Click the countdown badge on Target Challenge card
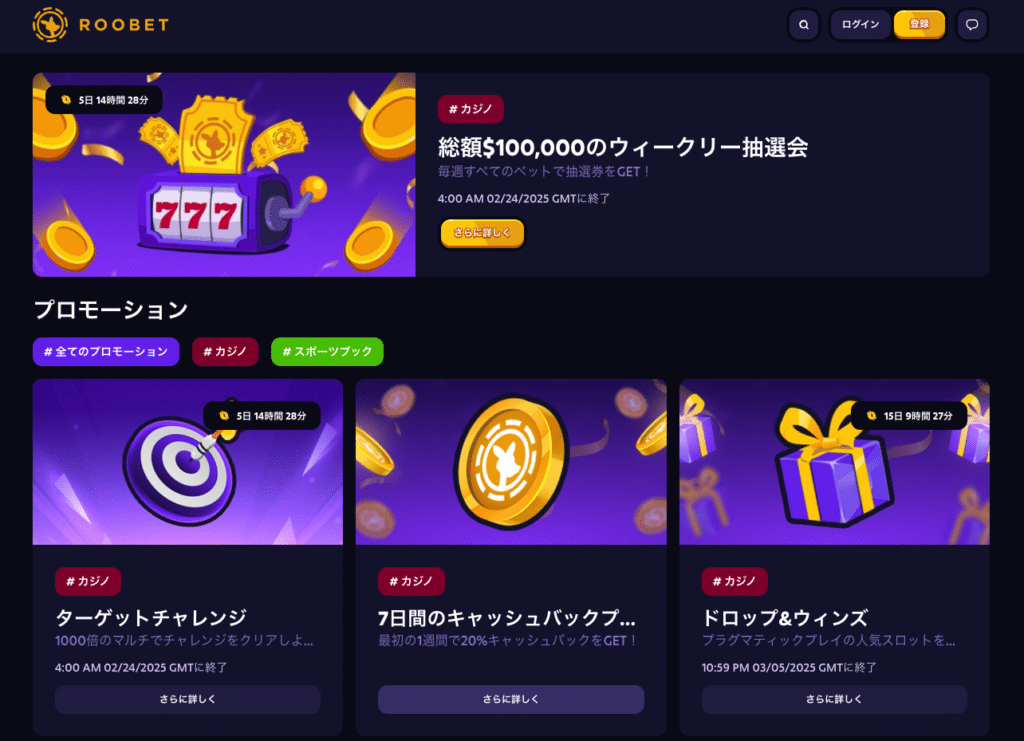Screen dimensions: 1024x741 tap(262, 416)
